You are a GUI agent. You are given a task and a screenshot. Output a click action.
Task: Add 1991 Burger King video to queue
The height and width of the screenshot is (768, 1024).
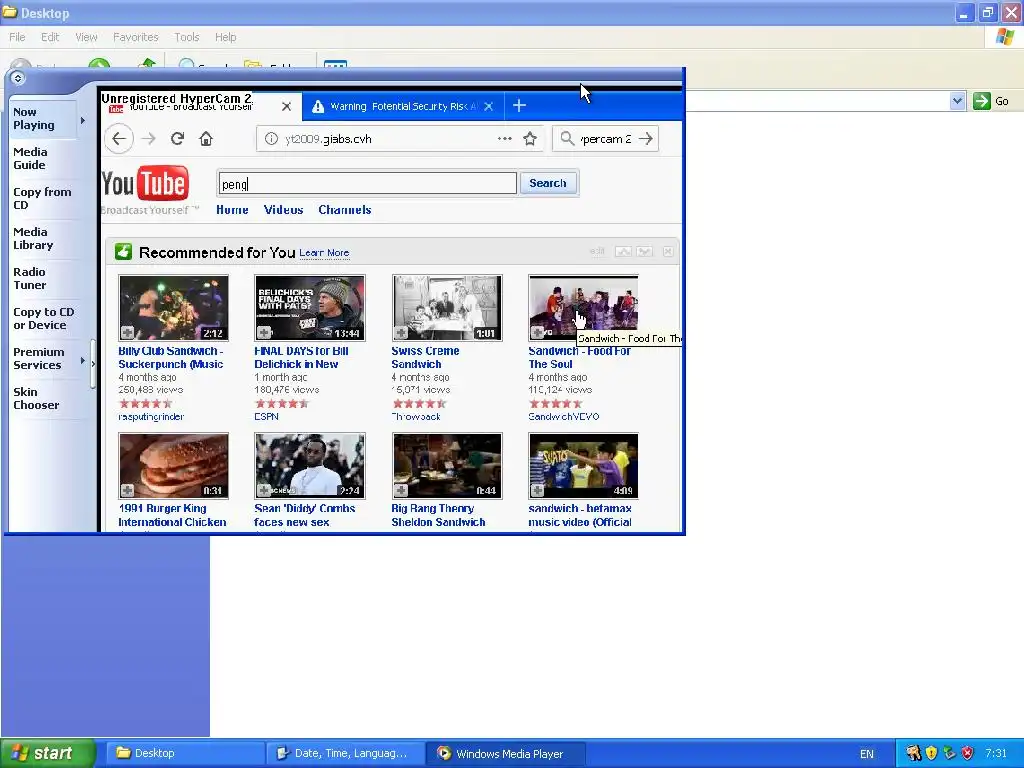[127, 490]
